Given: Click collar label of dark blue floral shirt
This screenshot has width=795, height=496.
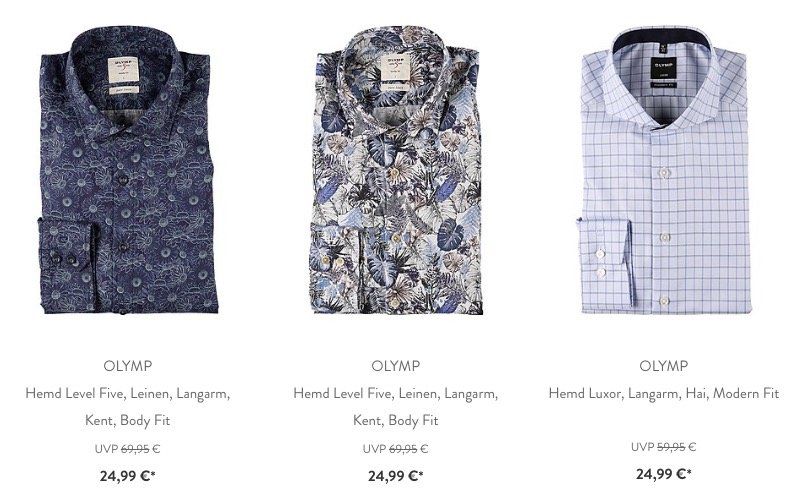Looking at the screenshot, I should point(123,70).
